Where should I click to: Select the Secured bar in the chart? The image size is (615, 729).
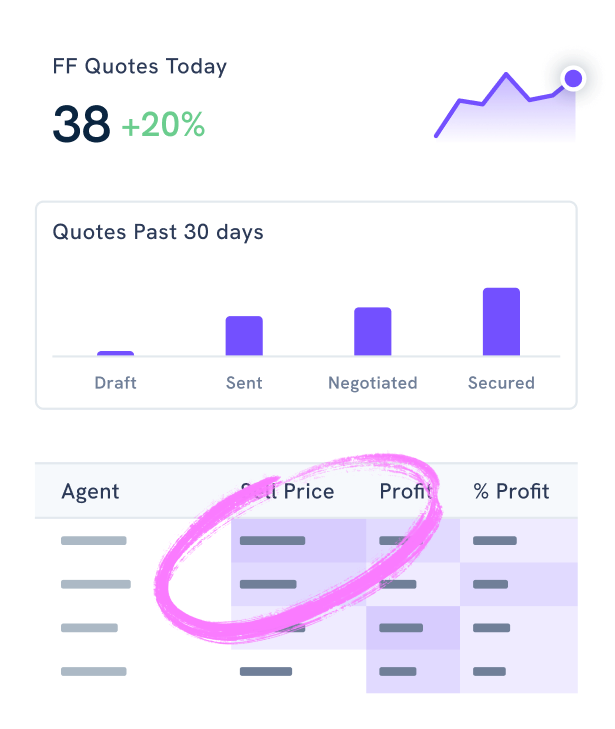tap(501, 322)
